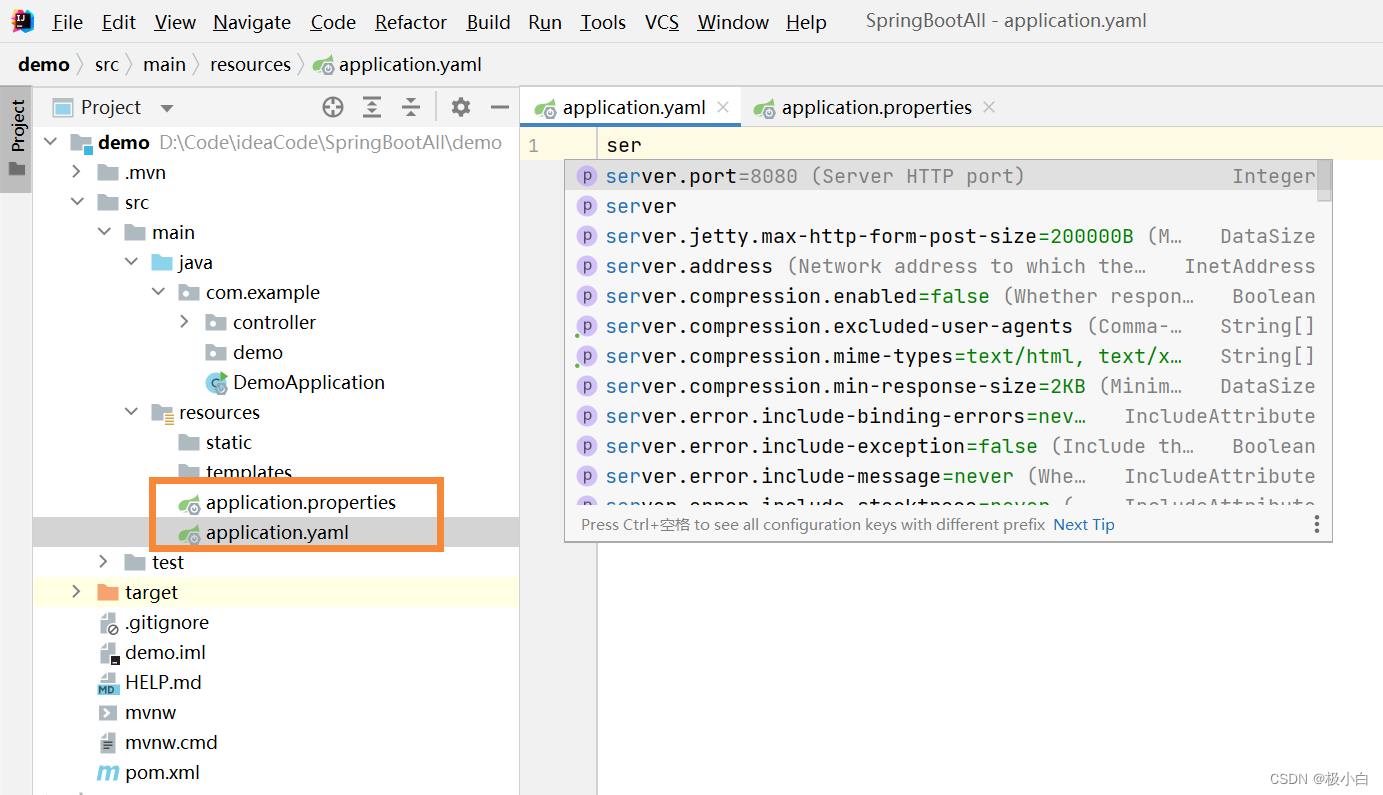
Task: Click the DemoApplication class icon
Action: click(216, 382)
